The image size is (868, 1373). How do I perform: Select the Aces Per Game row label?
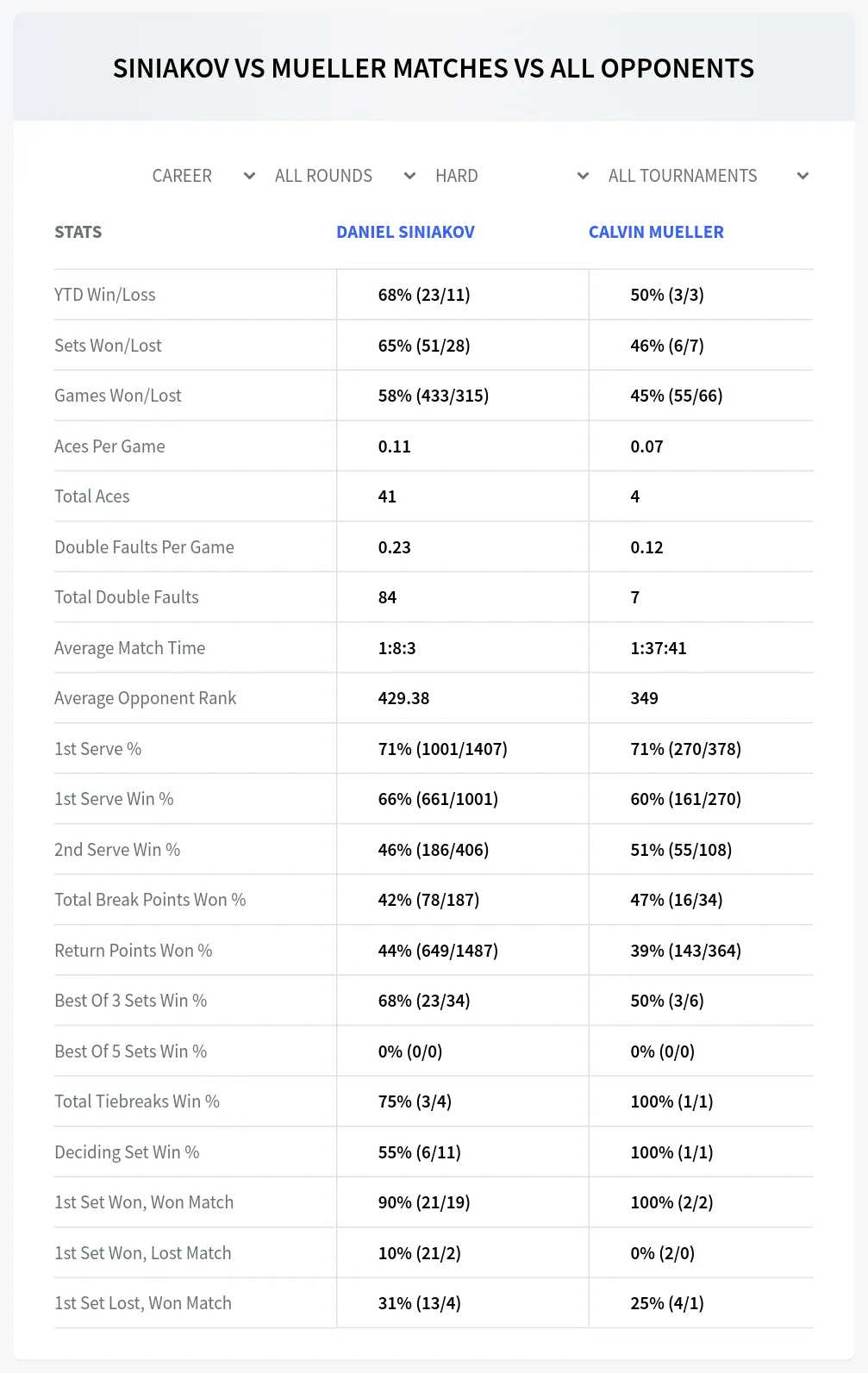click(x=109, y=446)
